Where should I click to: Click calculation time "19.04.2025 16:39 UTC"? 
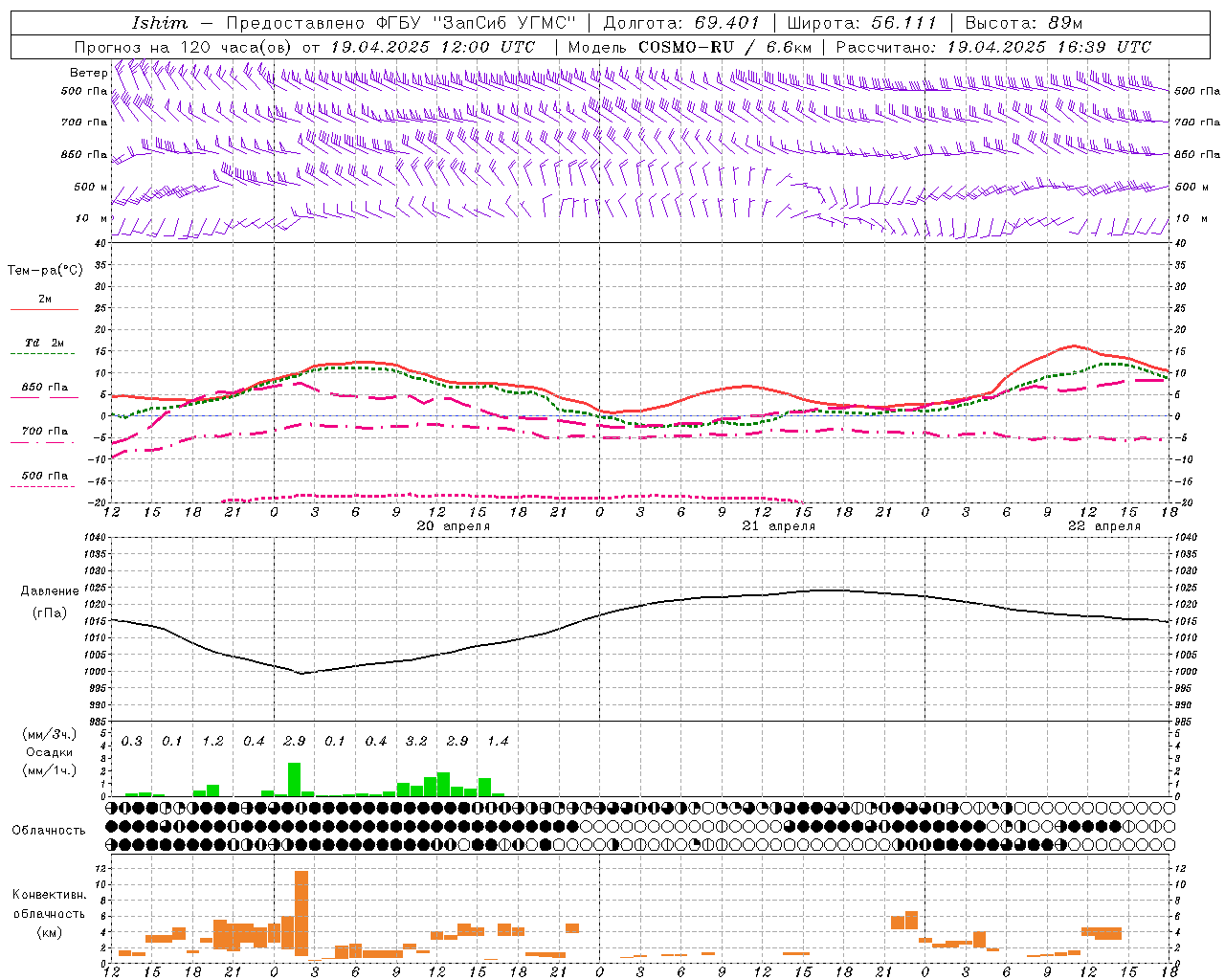point(1049,47)
